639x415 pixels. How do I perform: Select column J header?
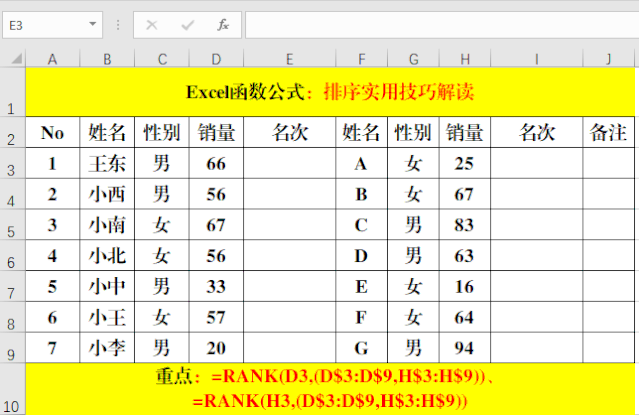(x=608, y=60)
